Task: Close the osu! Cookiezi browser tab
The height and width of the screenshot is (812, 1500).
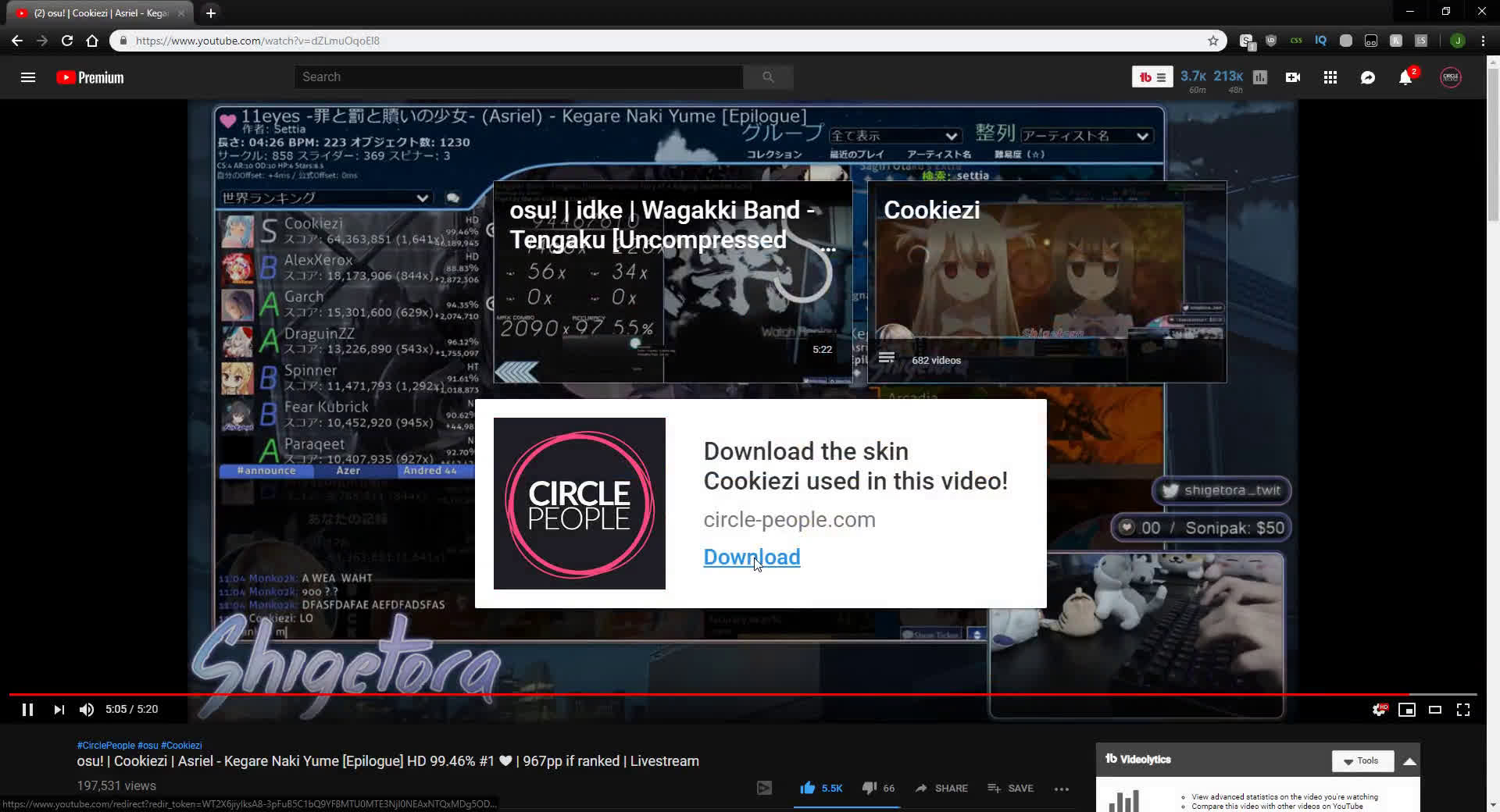Action: 181,13
